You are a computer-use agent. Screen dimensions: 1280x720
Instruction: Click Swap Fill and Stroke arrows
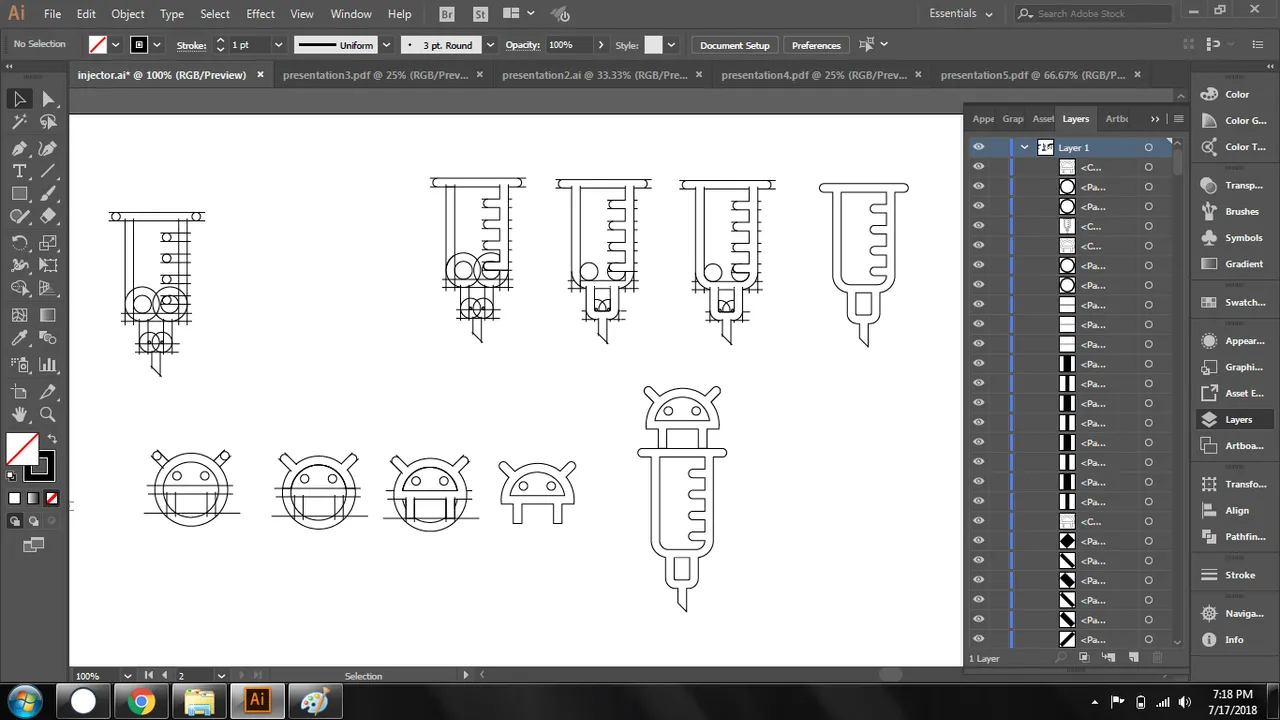(52, 439)
